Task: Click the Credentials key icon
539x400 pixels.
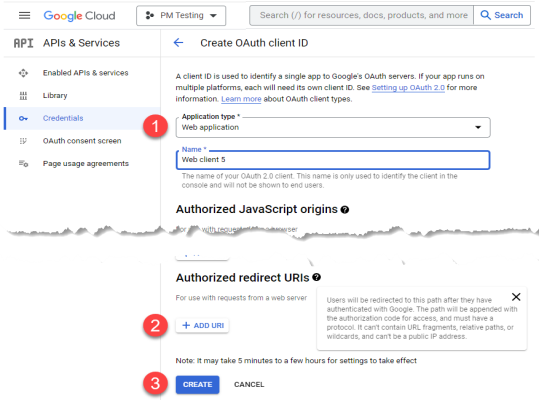Action: pos(23,118)
